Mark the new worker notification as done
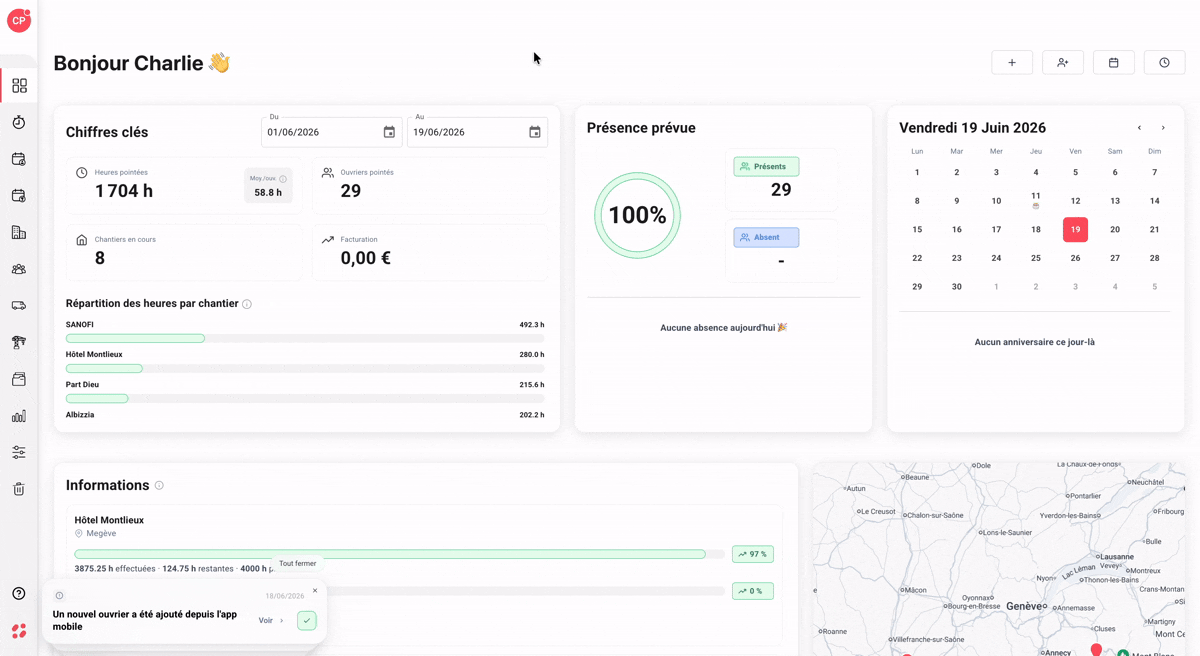The height and width of the screenshot is (656, 1200). point(307,621)
